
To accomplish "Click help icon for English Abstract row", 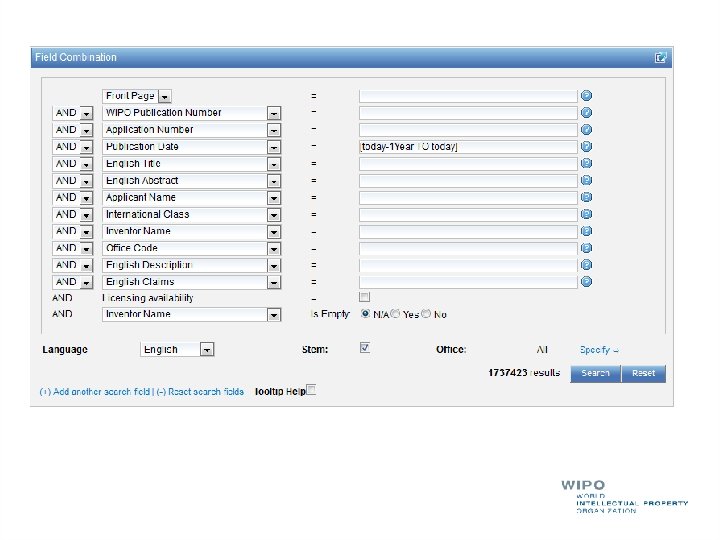I will [x=586, y=180].
